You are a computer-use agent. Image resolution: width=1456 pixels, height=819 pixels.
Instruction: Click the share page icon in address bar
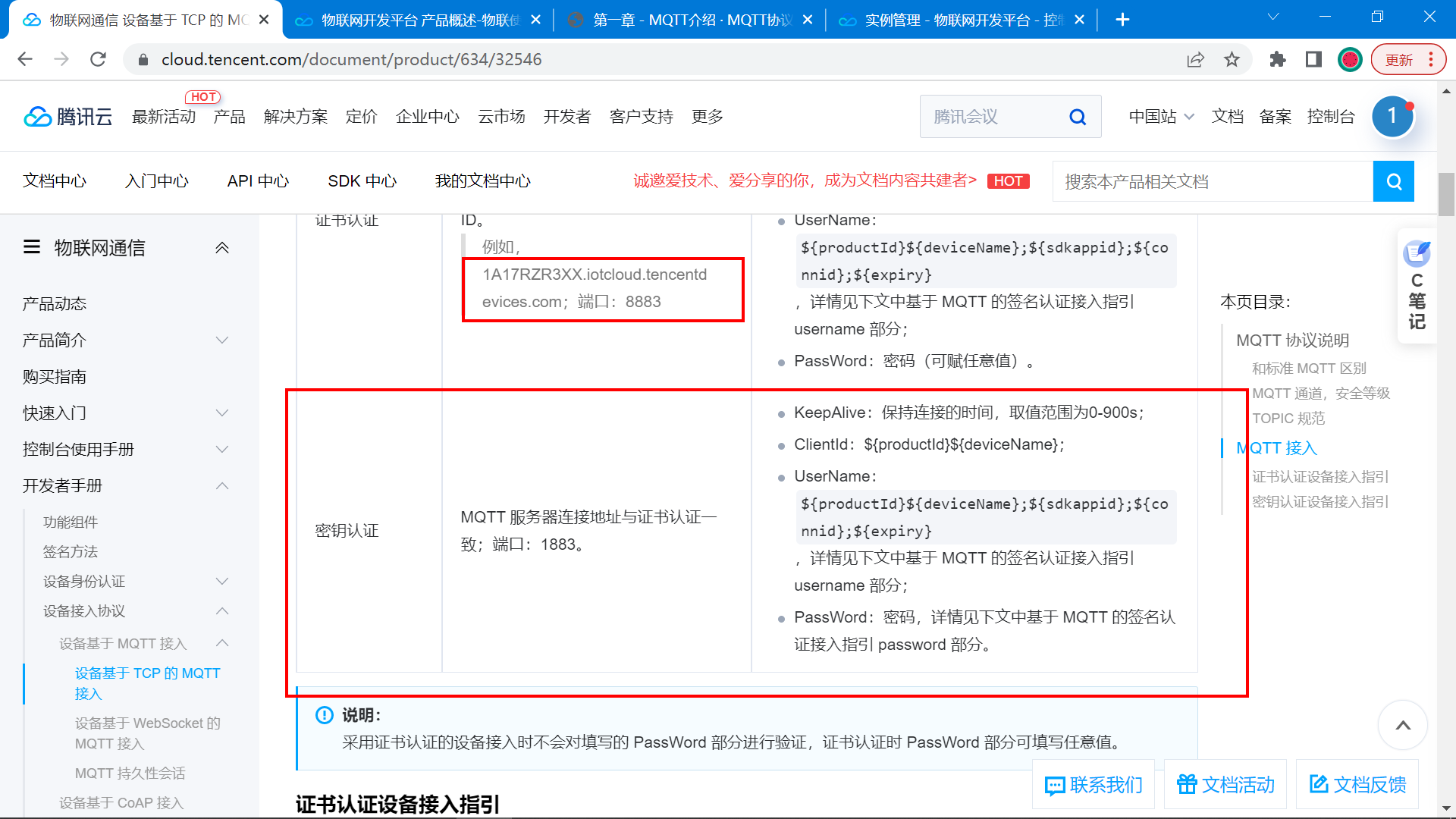[x=1195, y=60]
